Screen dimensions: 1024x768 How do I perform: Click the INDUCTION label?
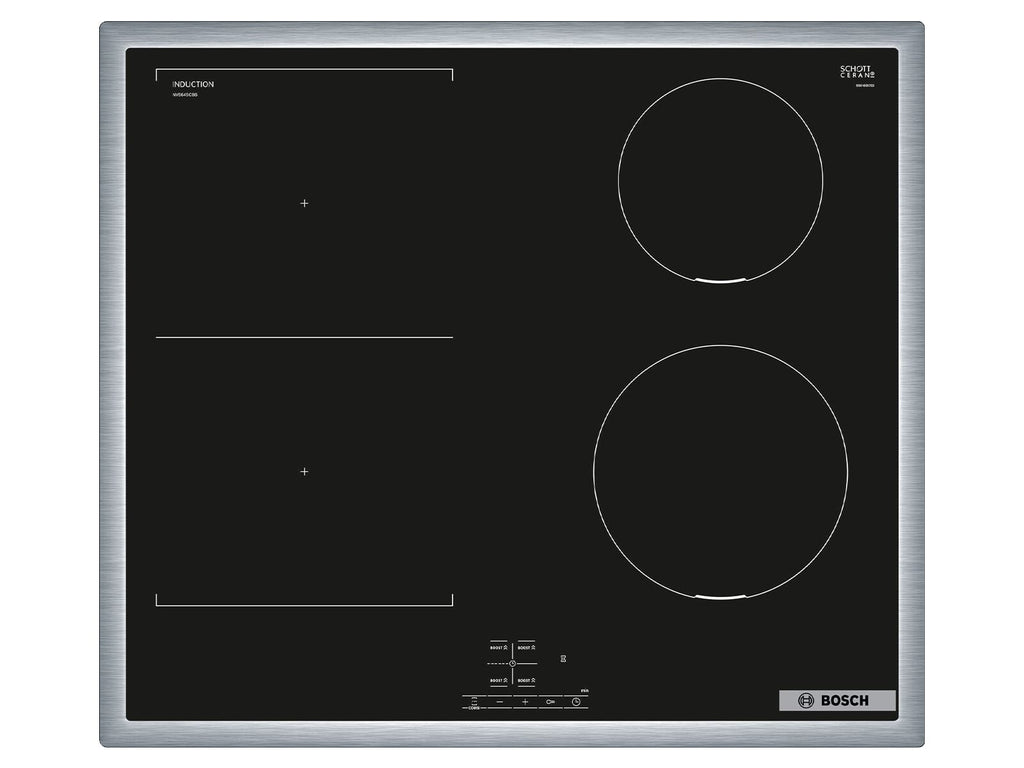(x=193, y=84)
